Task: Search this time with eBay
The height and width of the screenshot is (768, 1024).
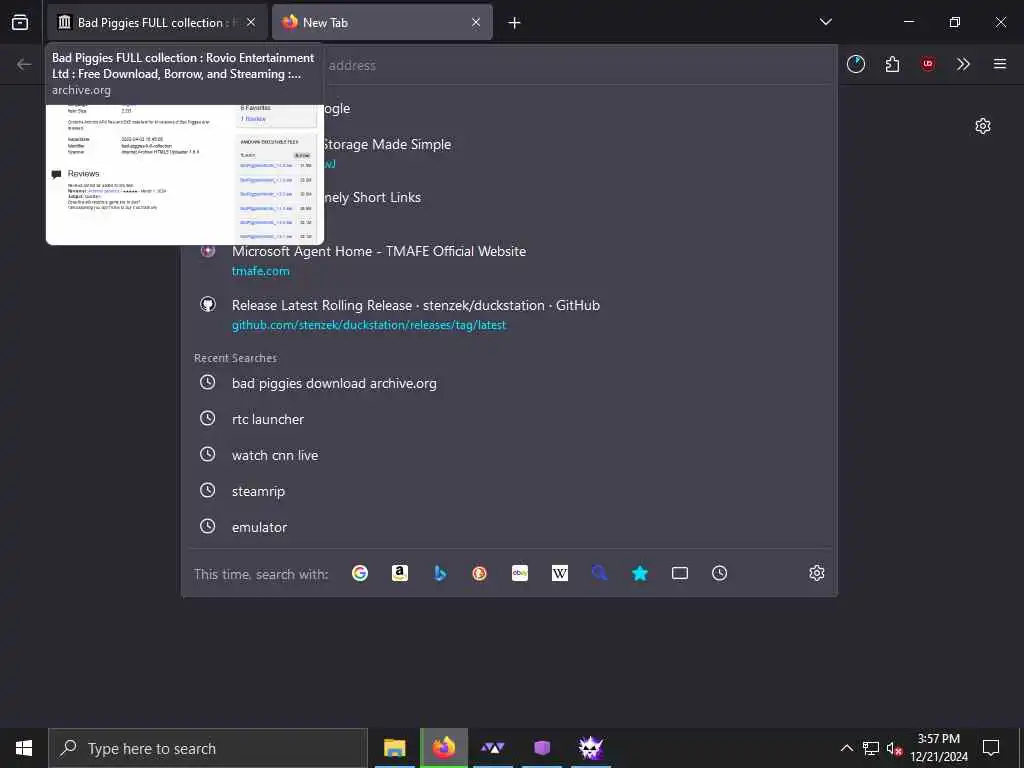Action: point(520,573)
